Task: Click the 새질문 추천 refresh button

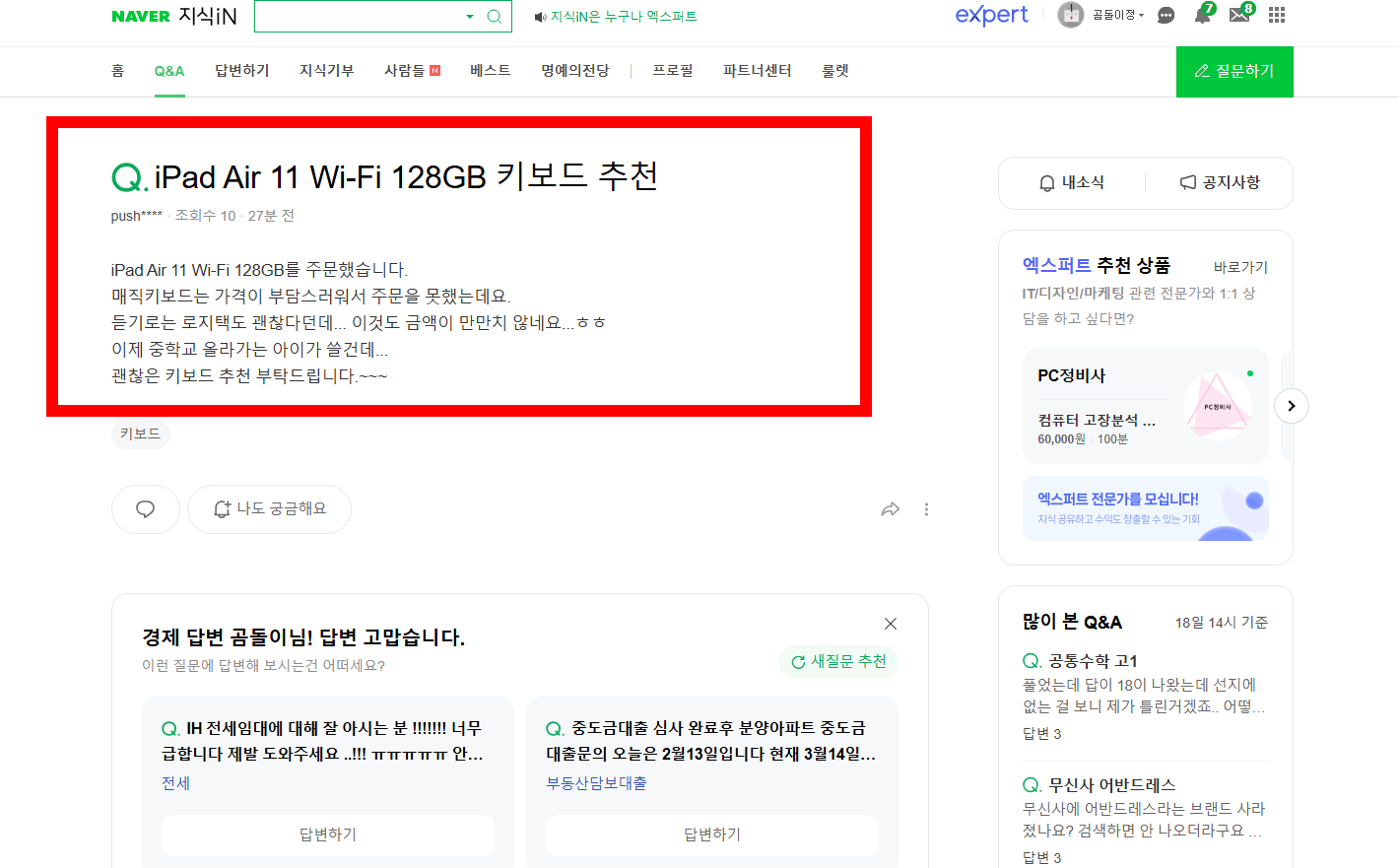Action: tap(838, 661)
